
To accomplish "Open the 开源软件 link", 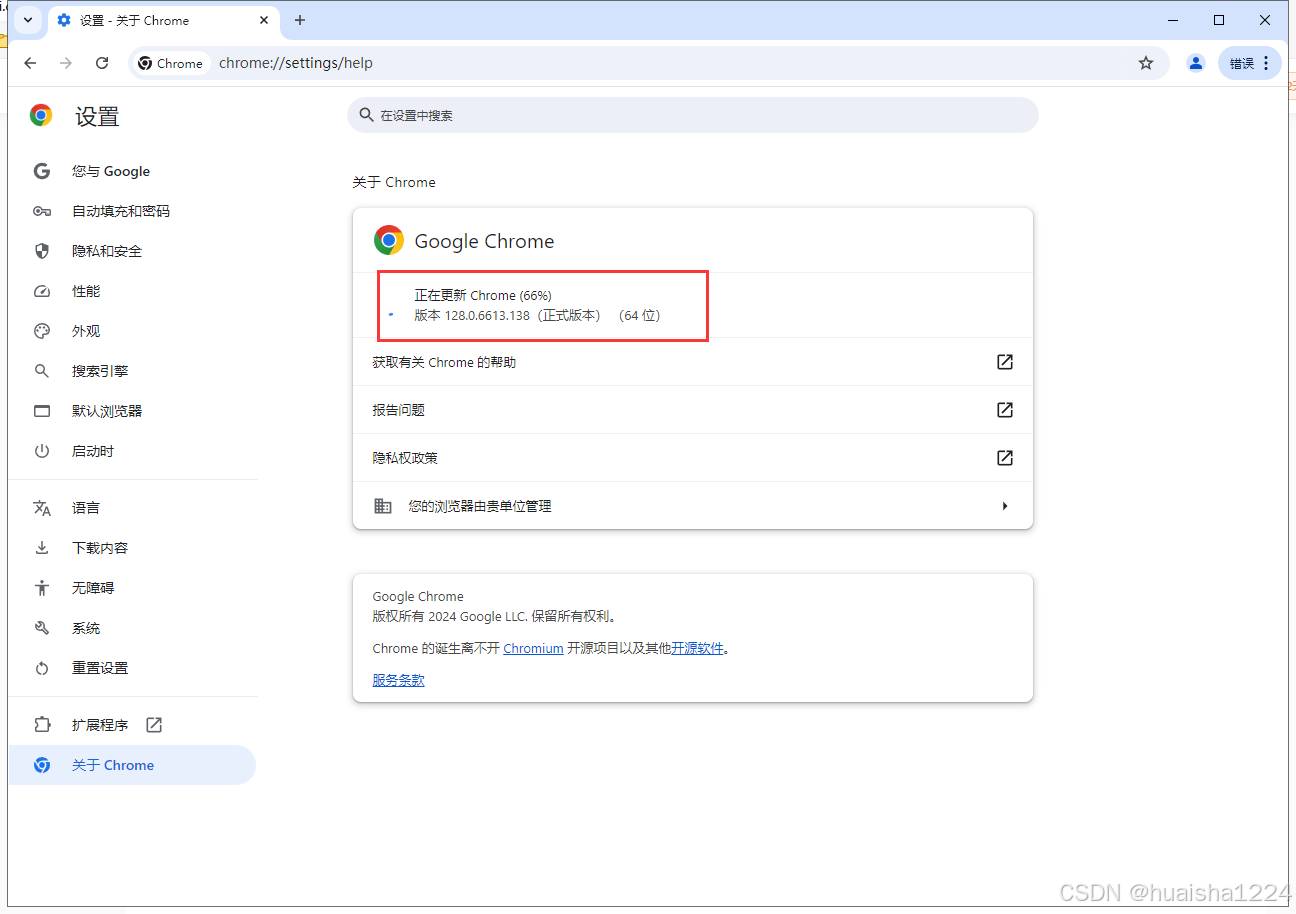I will [x=697, y=648].
